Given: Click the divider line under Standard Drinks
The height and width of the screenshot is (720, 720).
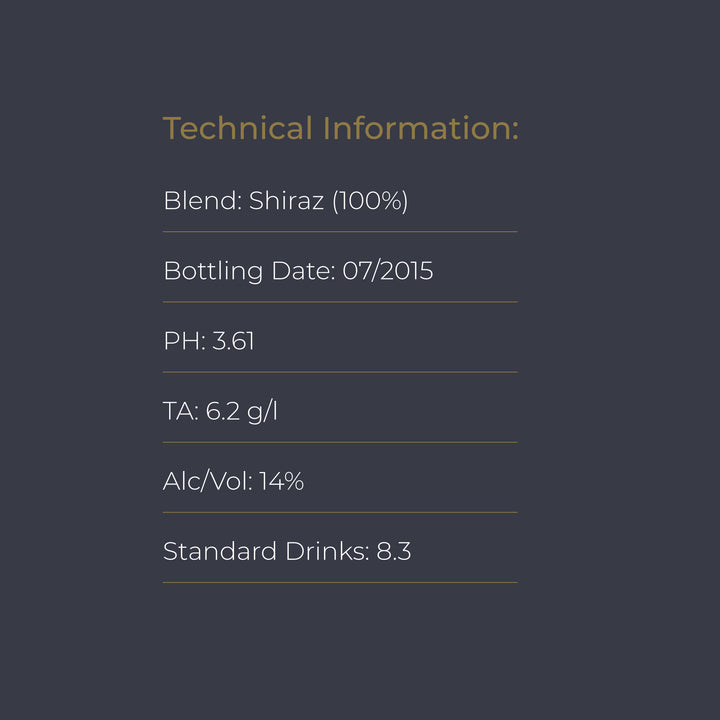Looking at the screenshot, I should 340,582.
